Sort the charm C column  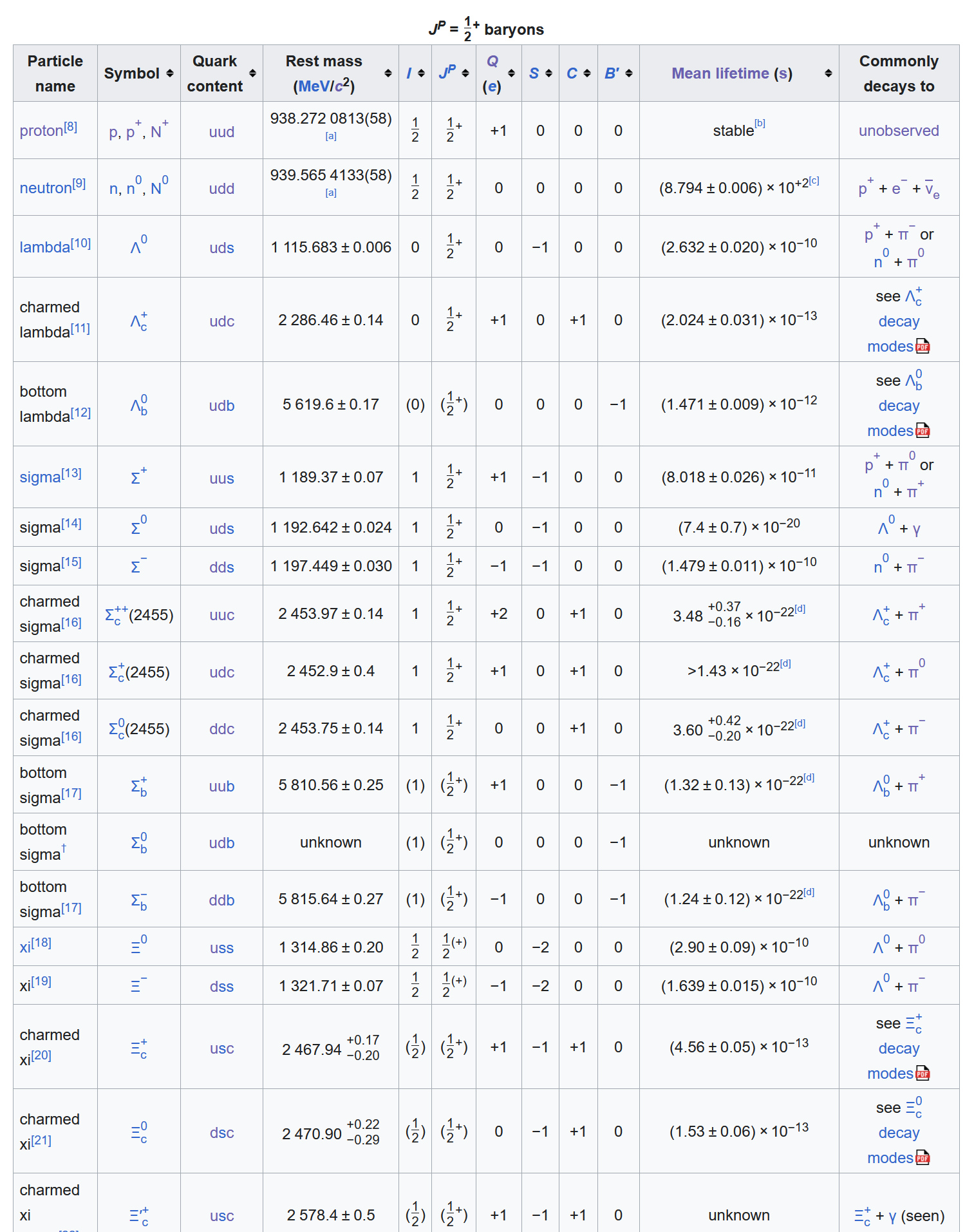click(x=587, y=73)
